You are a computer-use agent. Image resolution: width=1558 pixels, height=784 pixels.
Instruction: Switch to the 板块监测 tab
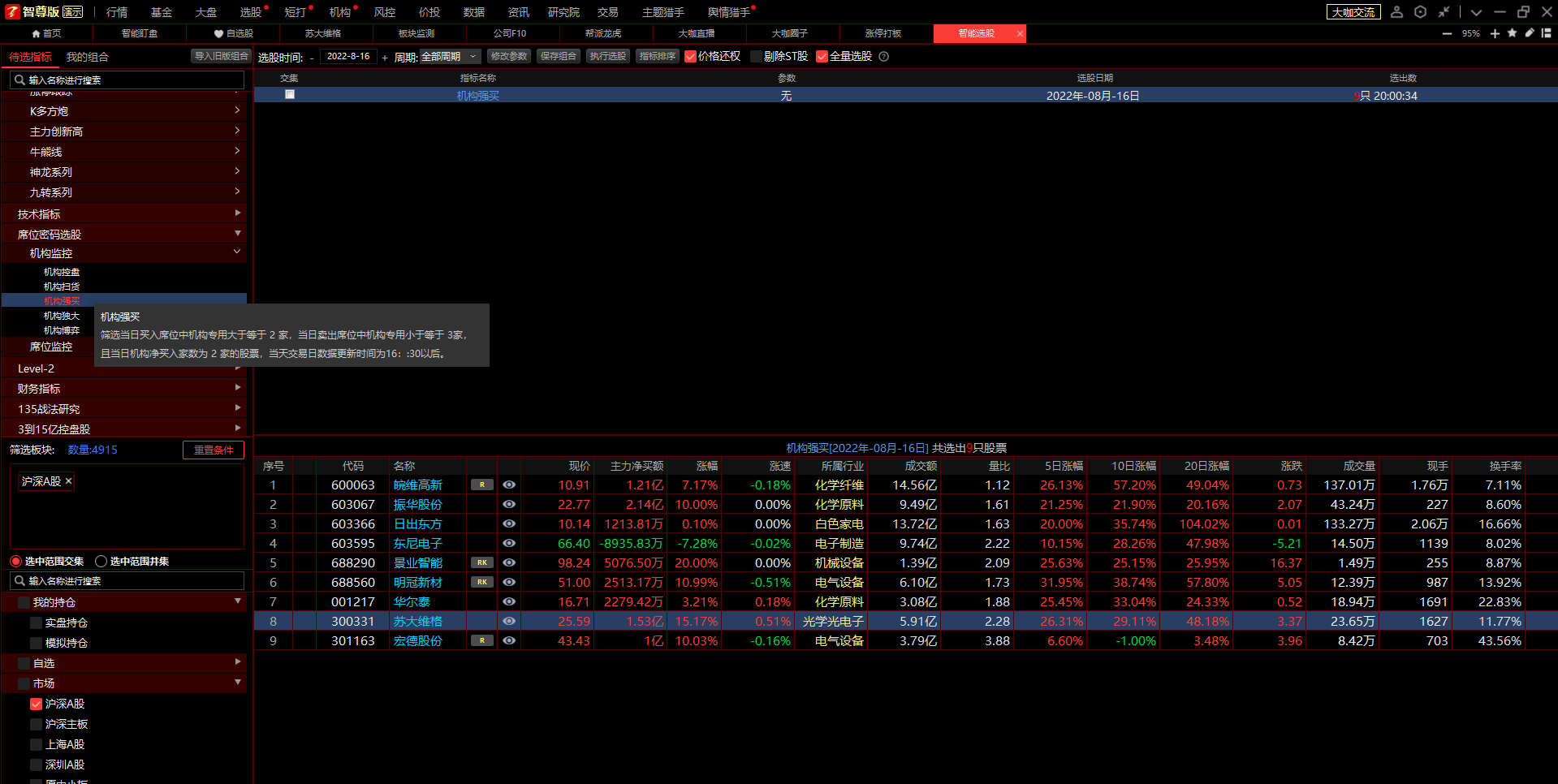(416, 33)
